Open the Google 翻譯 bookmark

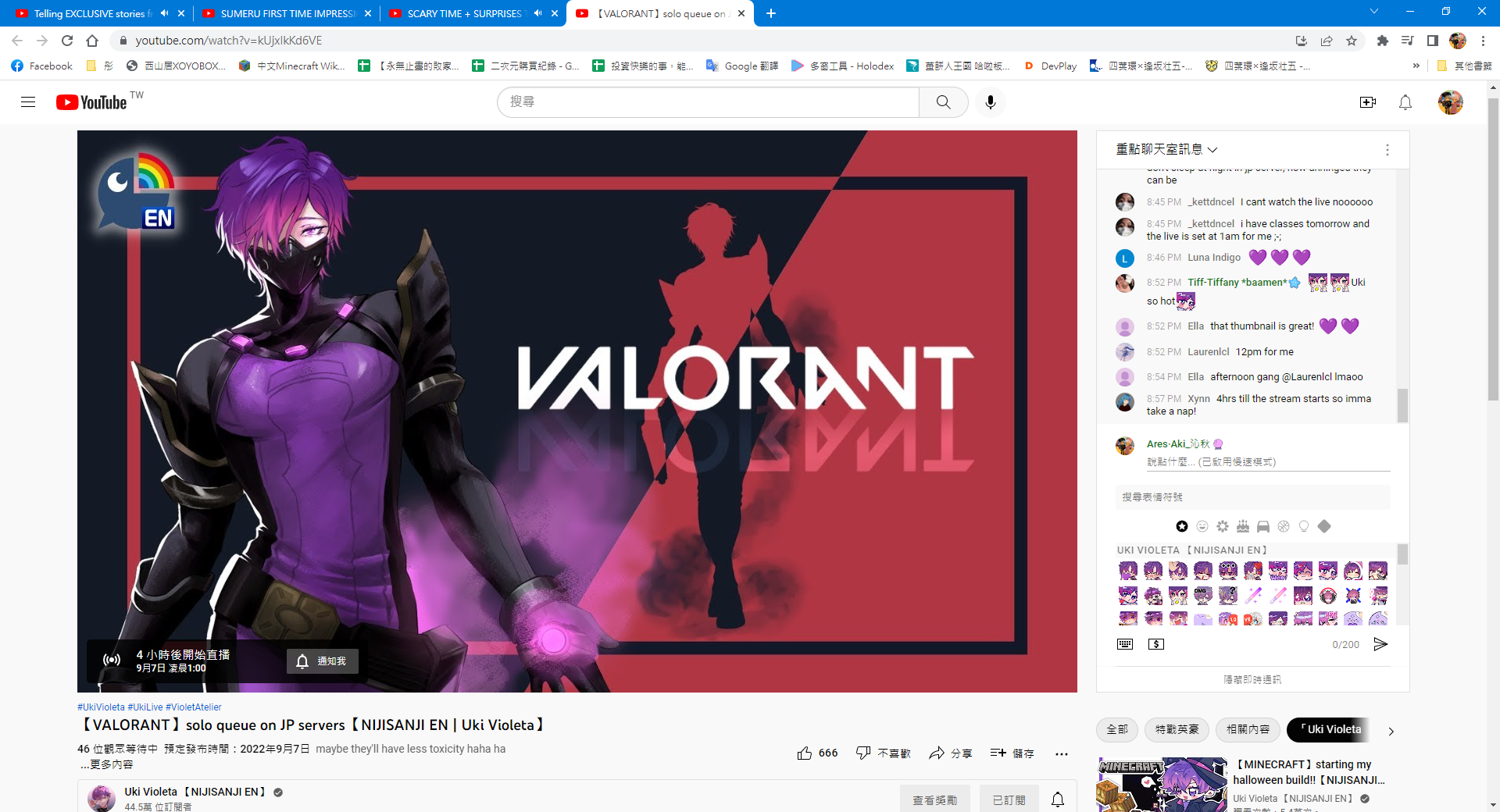(742, 66)
